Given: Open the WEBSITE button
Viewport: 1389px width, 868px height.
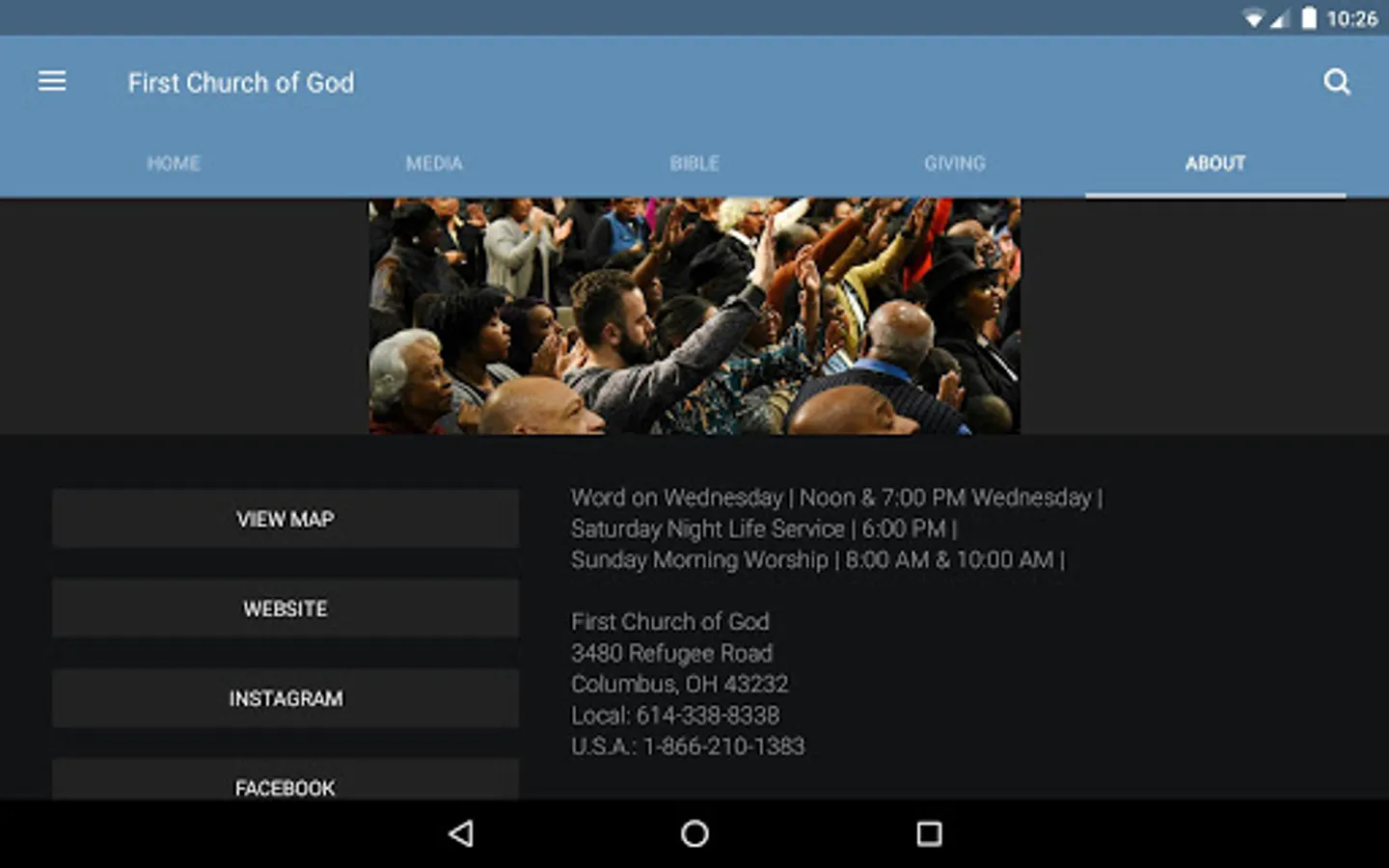Looking at the screenshot, I should click(286, 609).
